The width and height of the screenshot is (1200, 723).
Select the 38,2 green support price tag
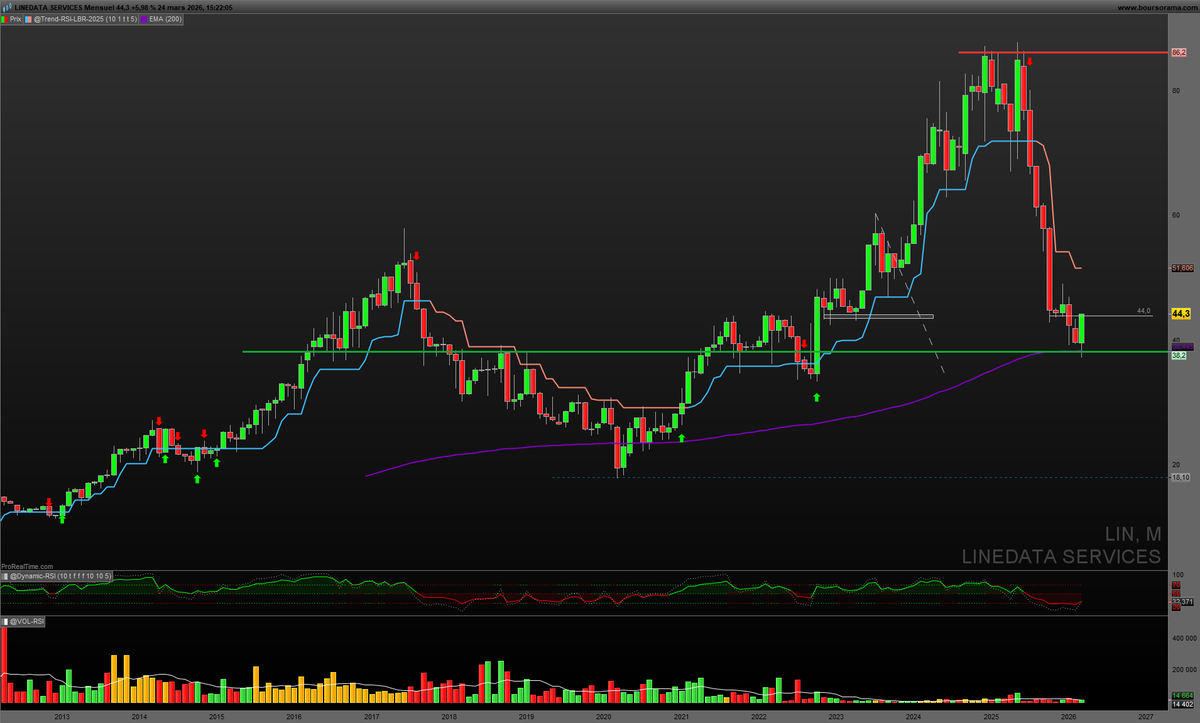(1178, 355)
